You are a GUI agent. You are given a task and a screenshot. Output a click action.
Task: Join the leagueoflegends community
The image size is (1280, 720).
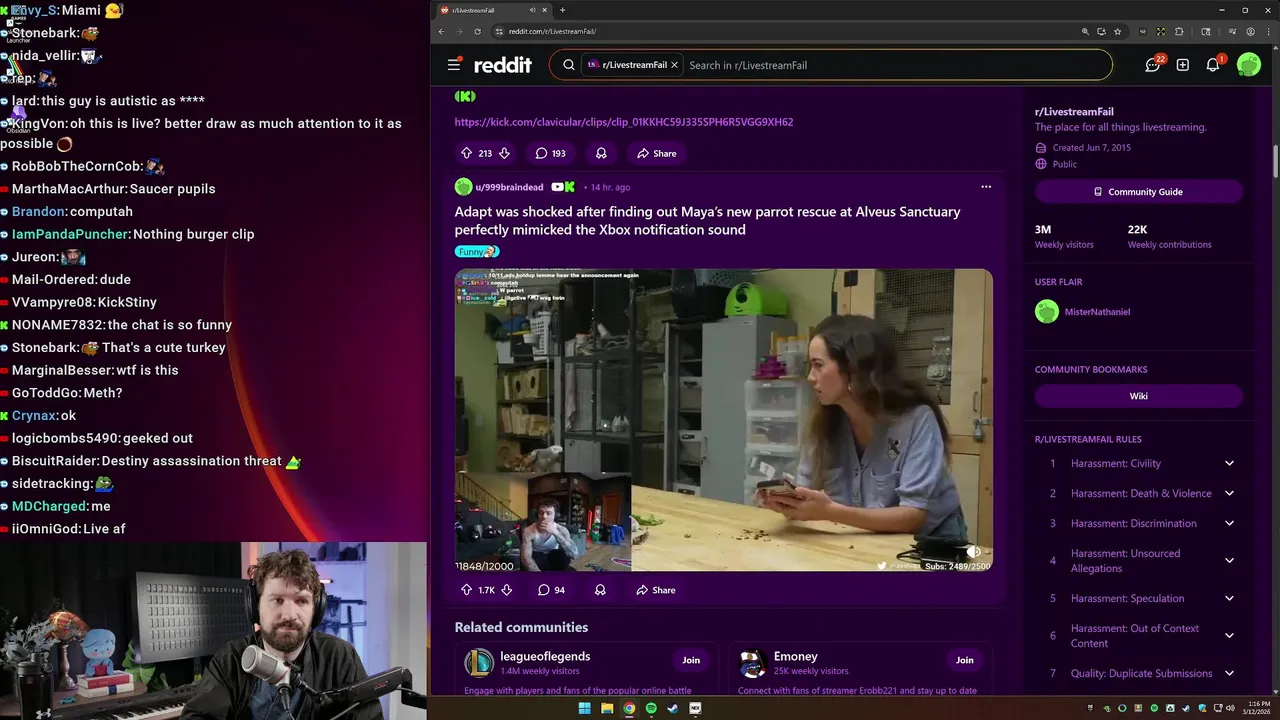coord(691,660)
